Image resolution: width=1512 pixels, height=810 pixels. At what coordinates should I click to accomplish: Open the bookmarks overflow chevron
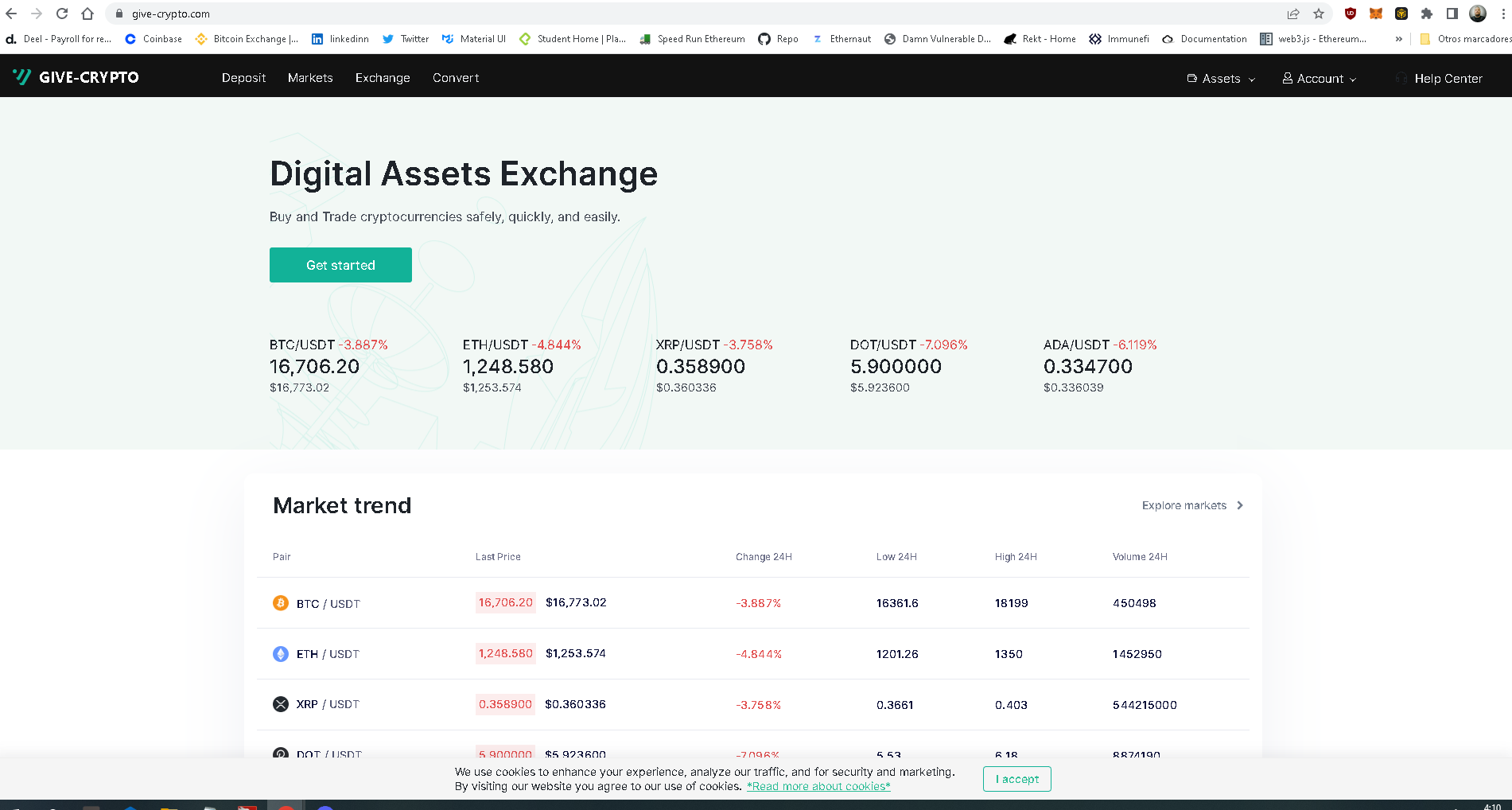point(1398,38)
